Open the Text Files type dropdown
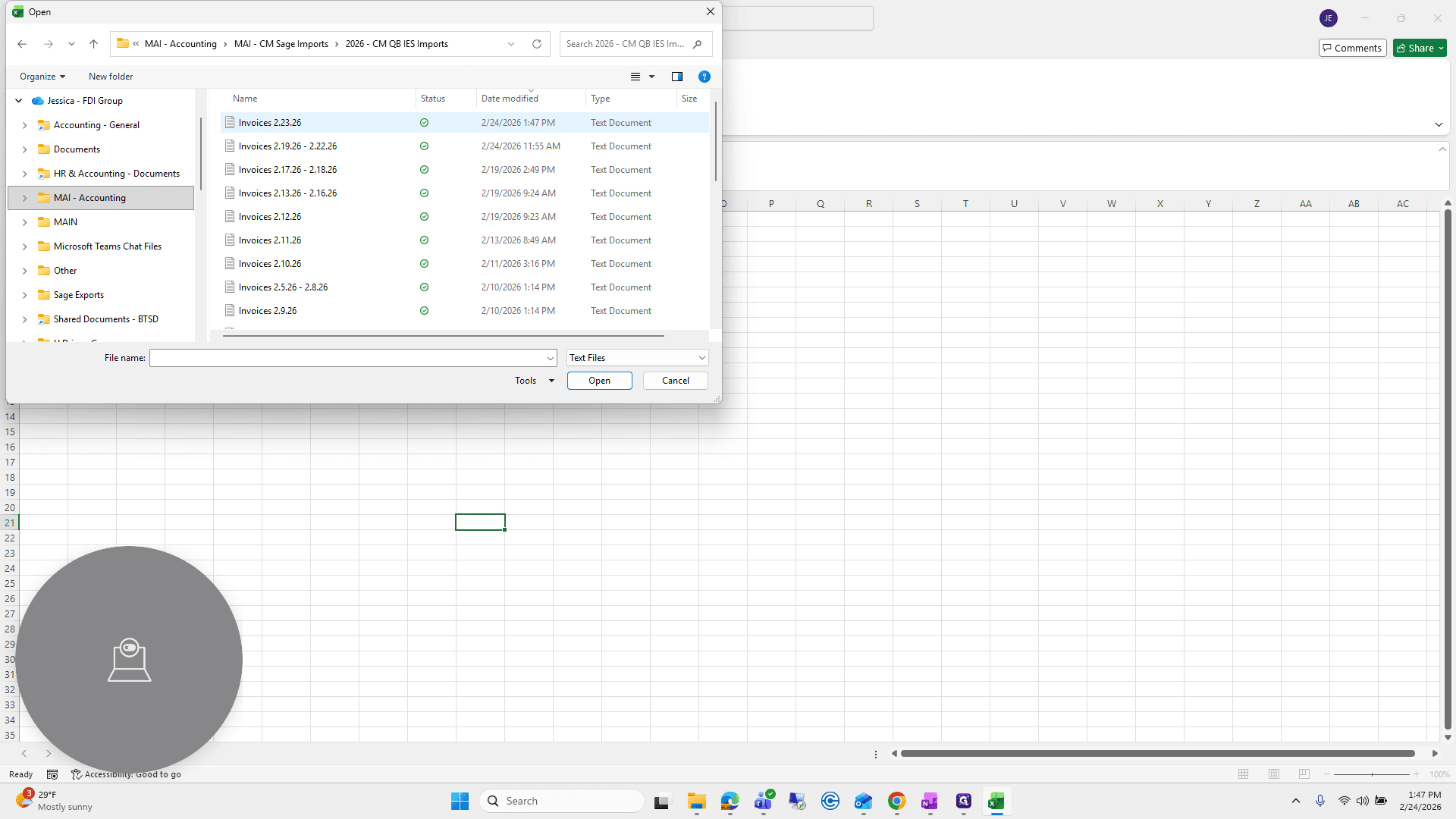The height and width of the screenshot is (819, 1456). (637, 358)
